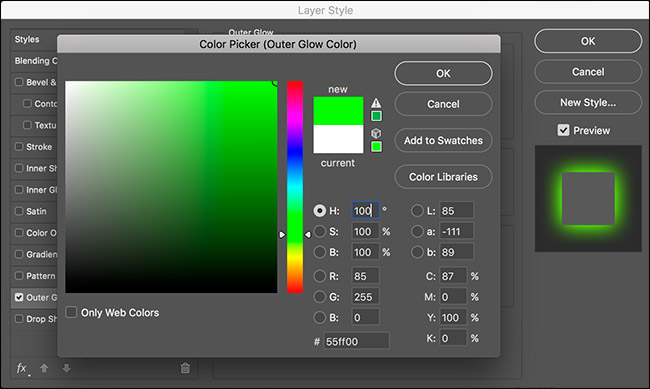Click the in-gamut color swatch below warning triangle
The height and width of the screenshot is (389, 650).
pos(376,116)
